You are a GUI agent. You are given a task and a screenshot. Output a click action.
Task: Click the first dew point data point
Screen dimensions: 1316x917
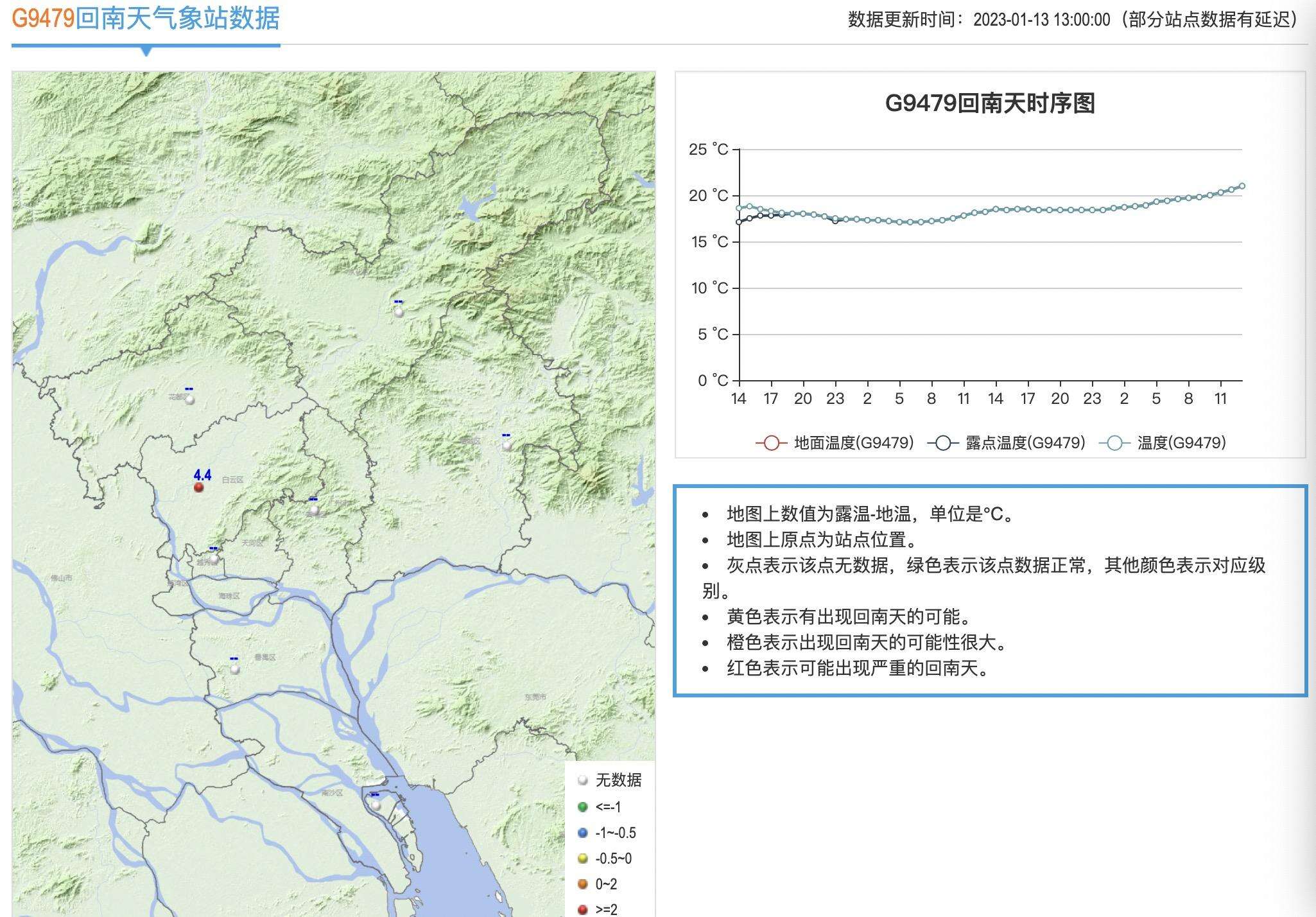(x=739, y=222)
